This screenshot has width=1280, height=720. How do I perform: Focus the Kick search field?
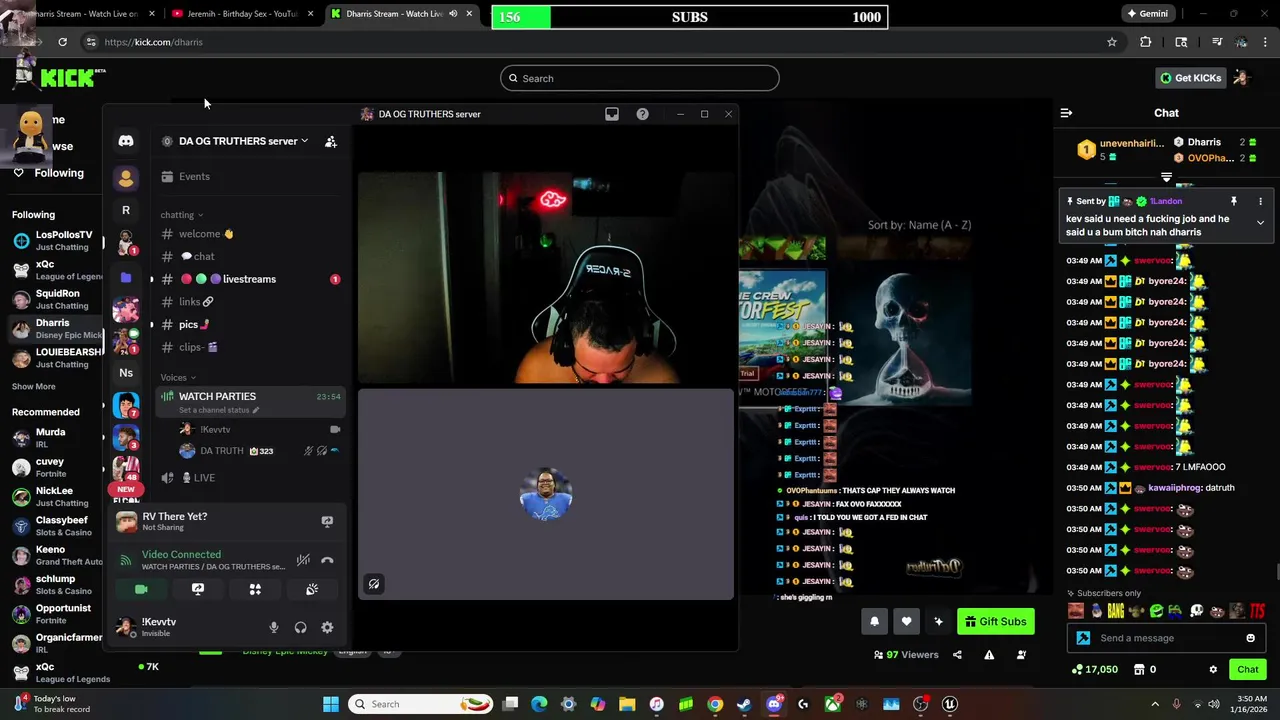pos(640,78)
